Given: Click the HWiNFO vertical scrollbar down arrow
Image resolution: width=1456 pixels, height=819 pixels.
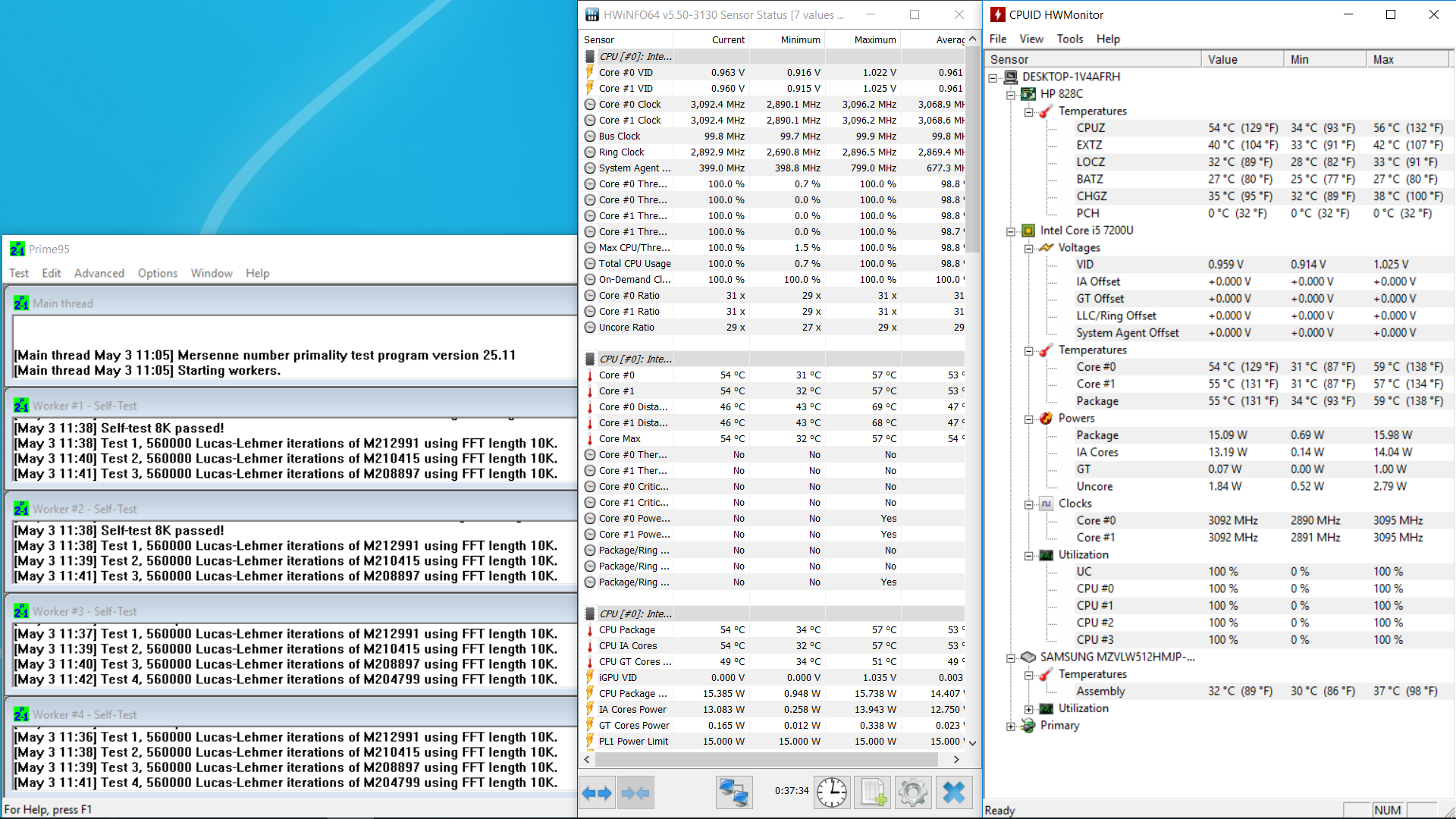Looking at the screenshot, I should pos(972,742).
